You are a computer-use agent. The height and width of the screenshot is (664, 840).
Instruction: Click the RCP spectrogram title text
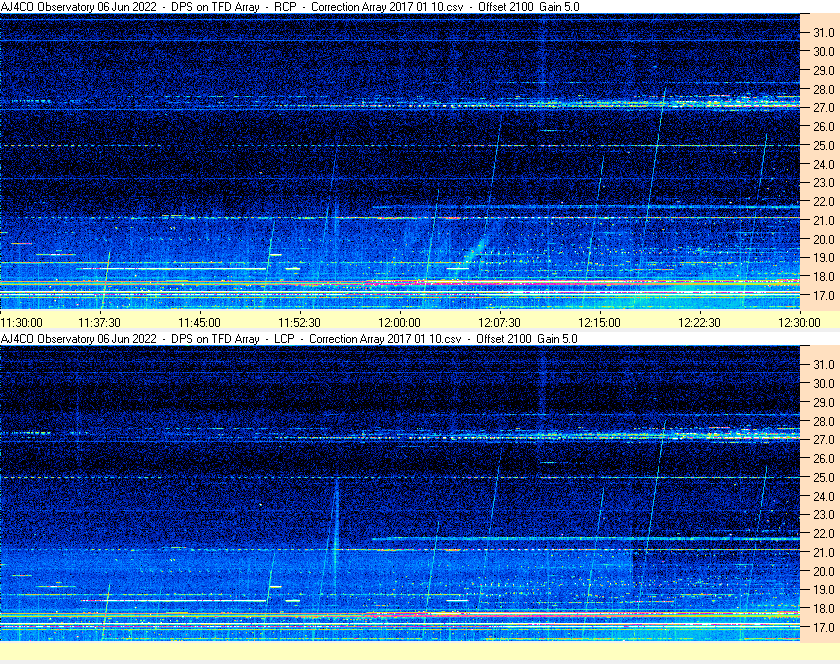pyautogui.click(x=290, y=7)
